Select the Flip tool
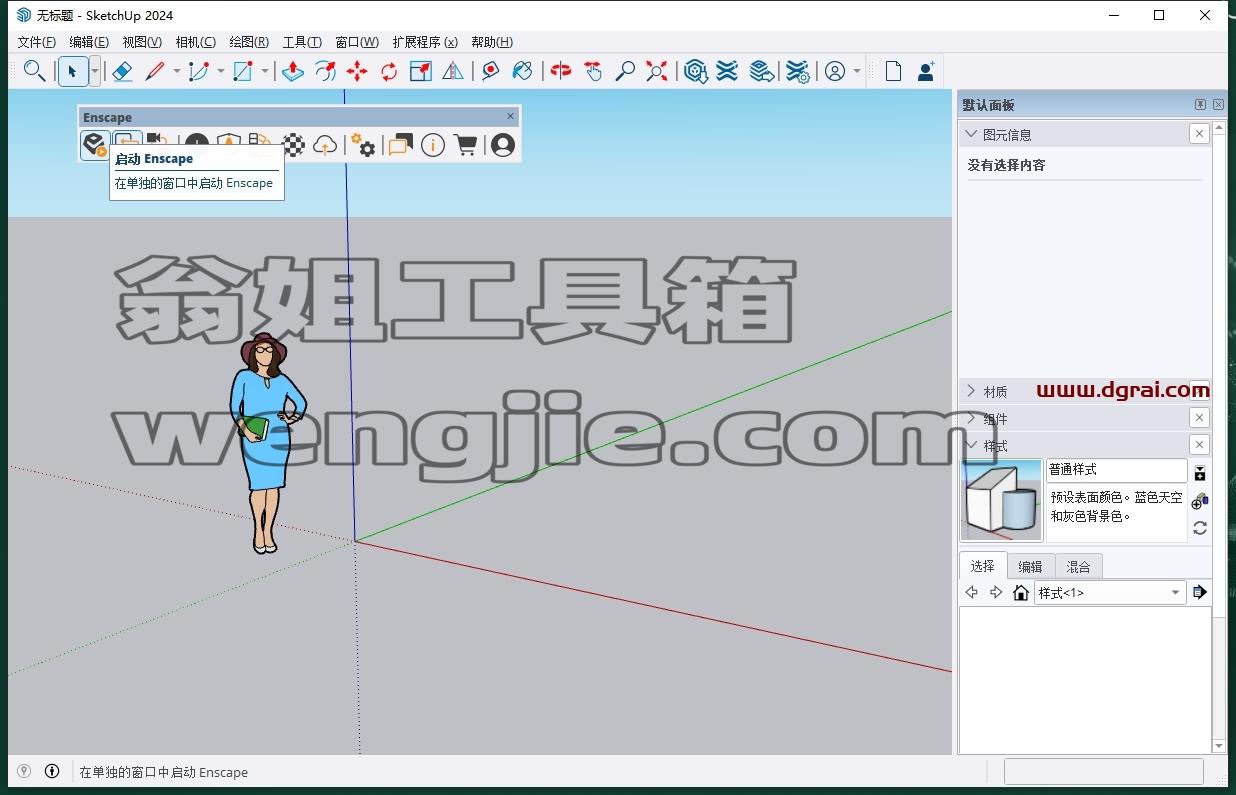The width and height of the screenshot is (1236, 795). [453, 71]
